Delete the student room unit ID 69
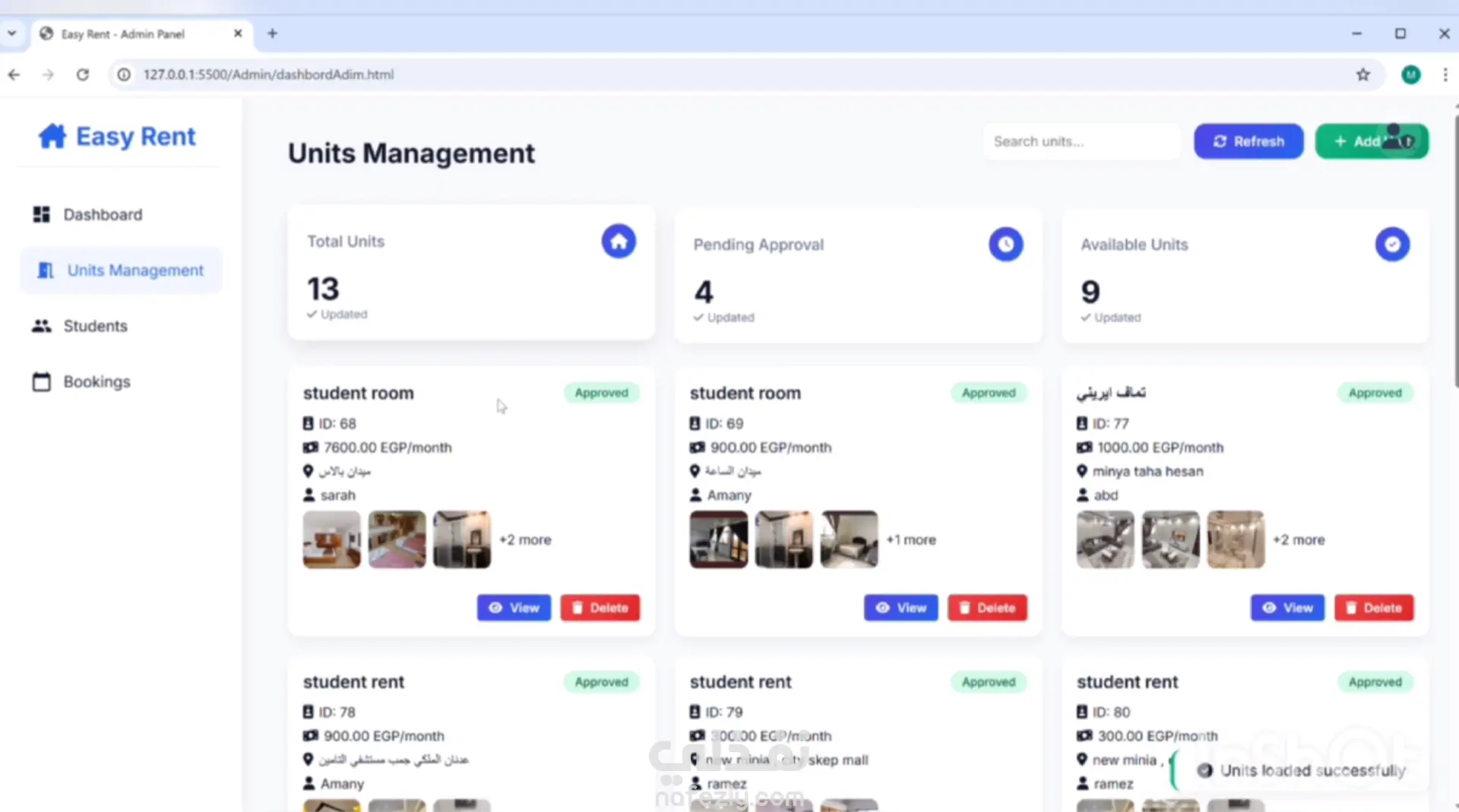This screenshot has width=1459, height=812. (987, 608)
